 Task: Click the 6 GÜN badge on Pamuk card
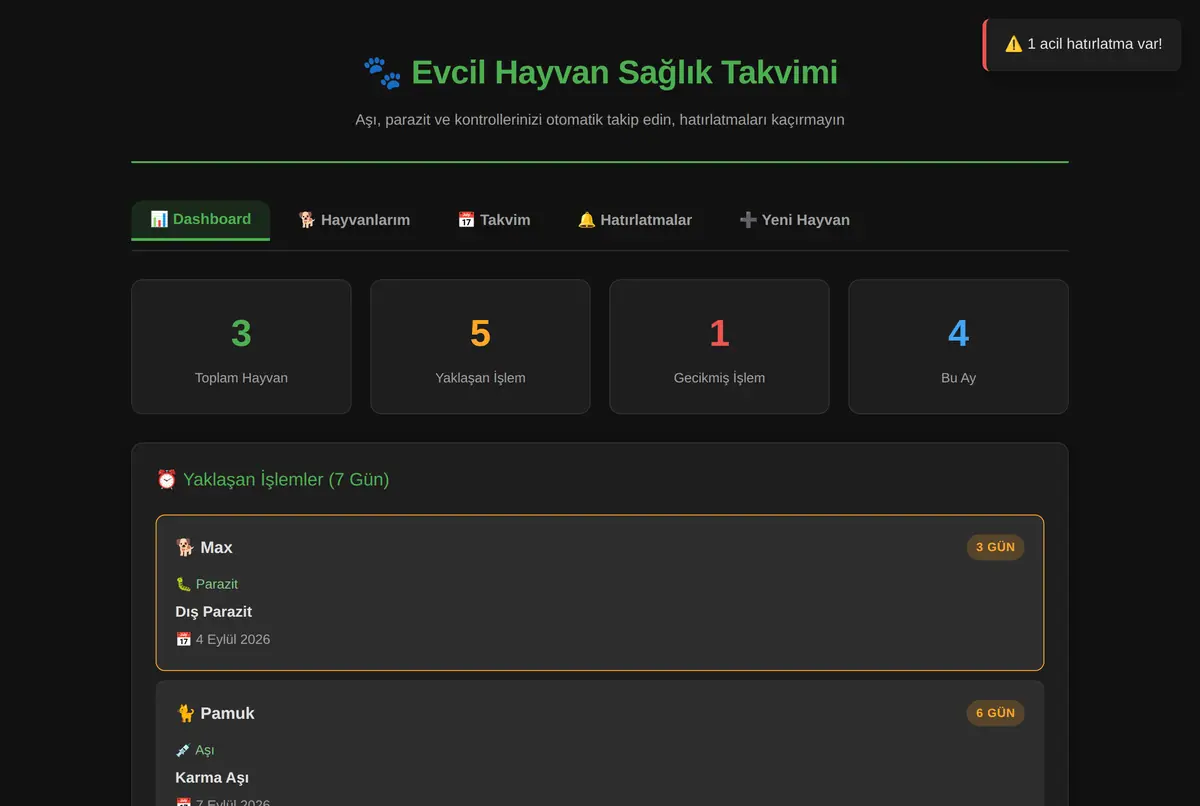pyautogui.click(x=995, y=713)
